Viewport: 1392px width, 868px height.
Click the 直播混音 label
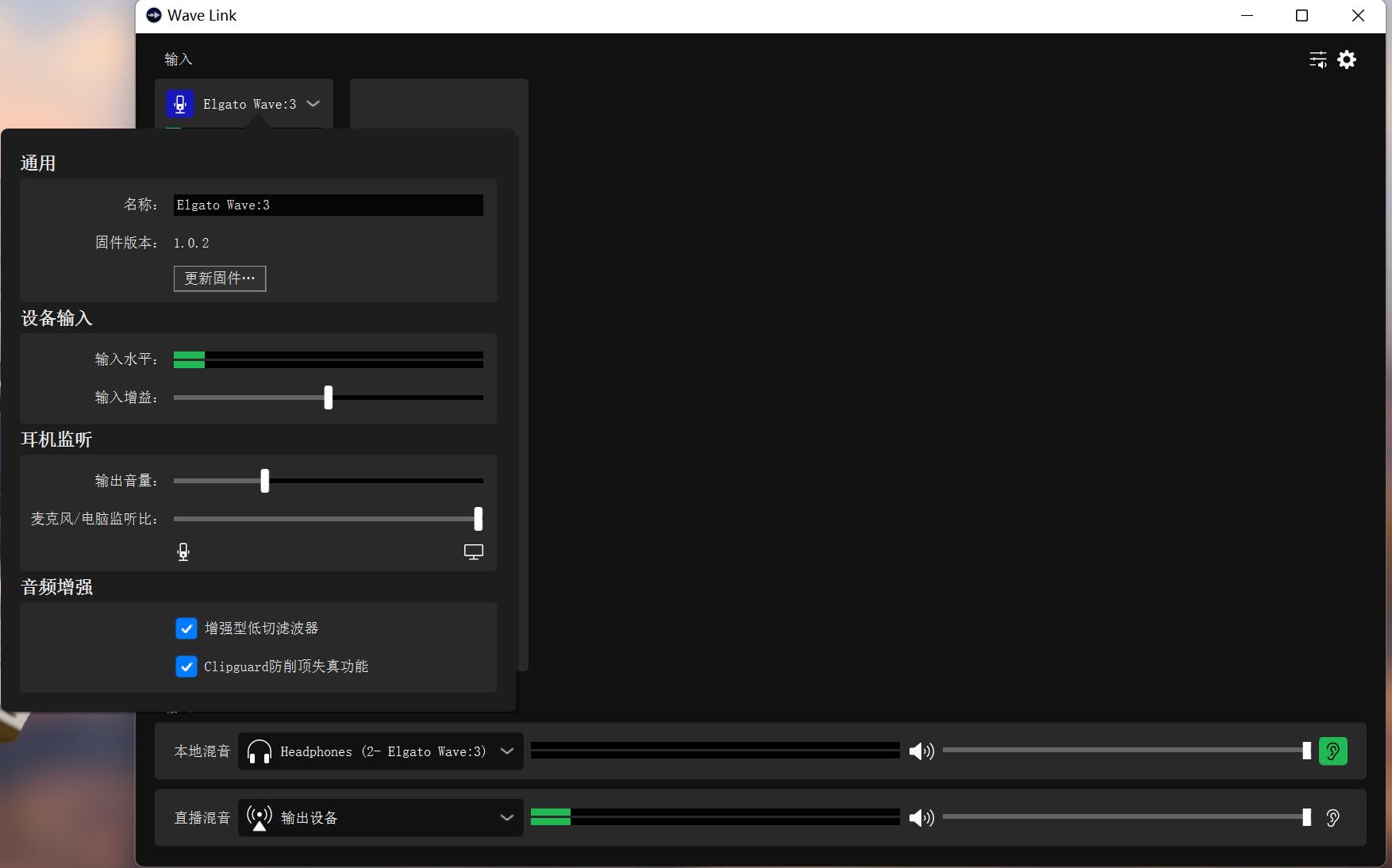tap(202, 818)
